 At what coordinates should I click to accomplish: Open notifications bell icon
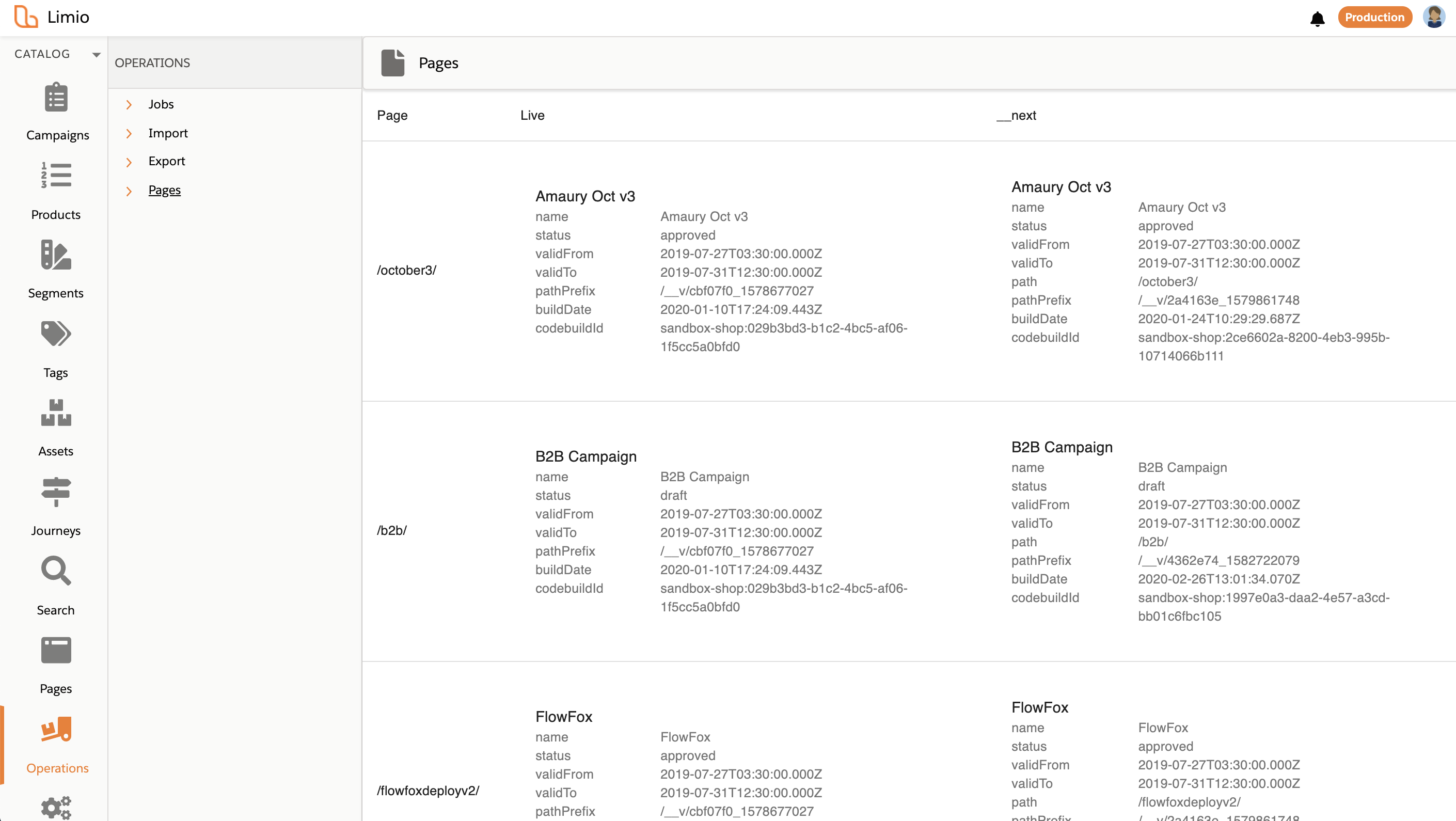[1318, 19]
